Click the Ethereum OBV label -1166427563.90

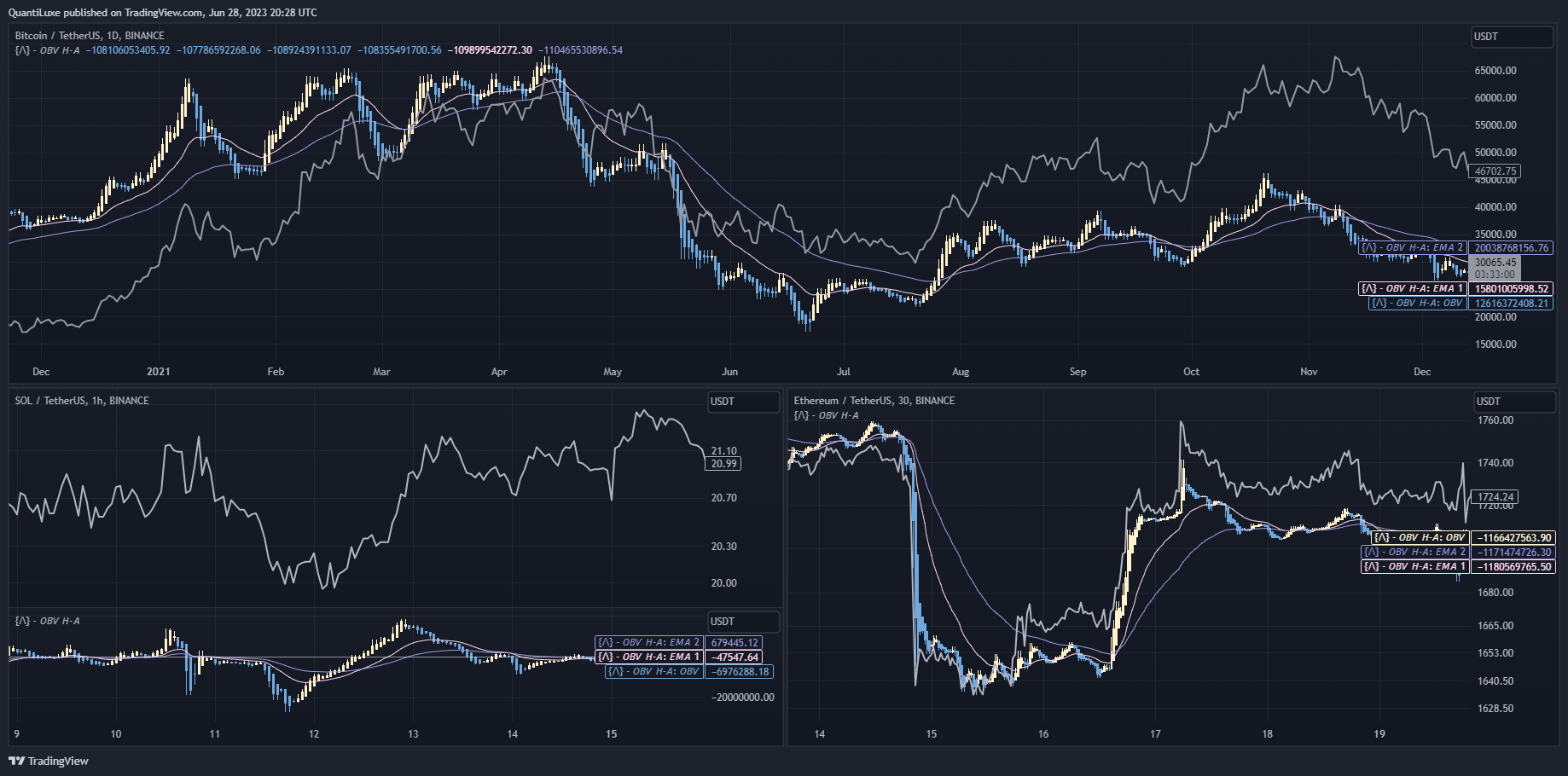tap(1462, 538)
